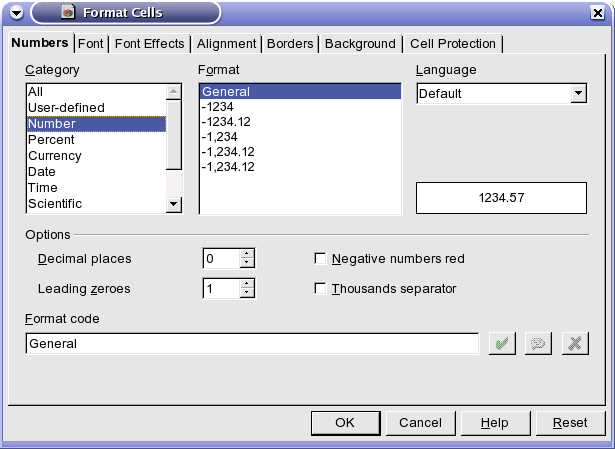
Task: Click the Reset button
Action: [570, 423]
